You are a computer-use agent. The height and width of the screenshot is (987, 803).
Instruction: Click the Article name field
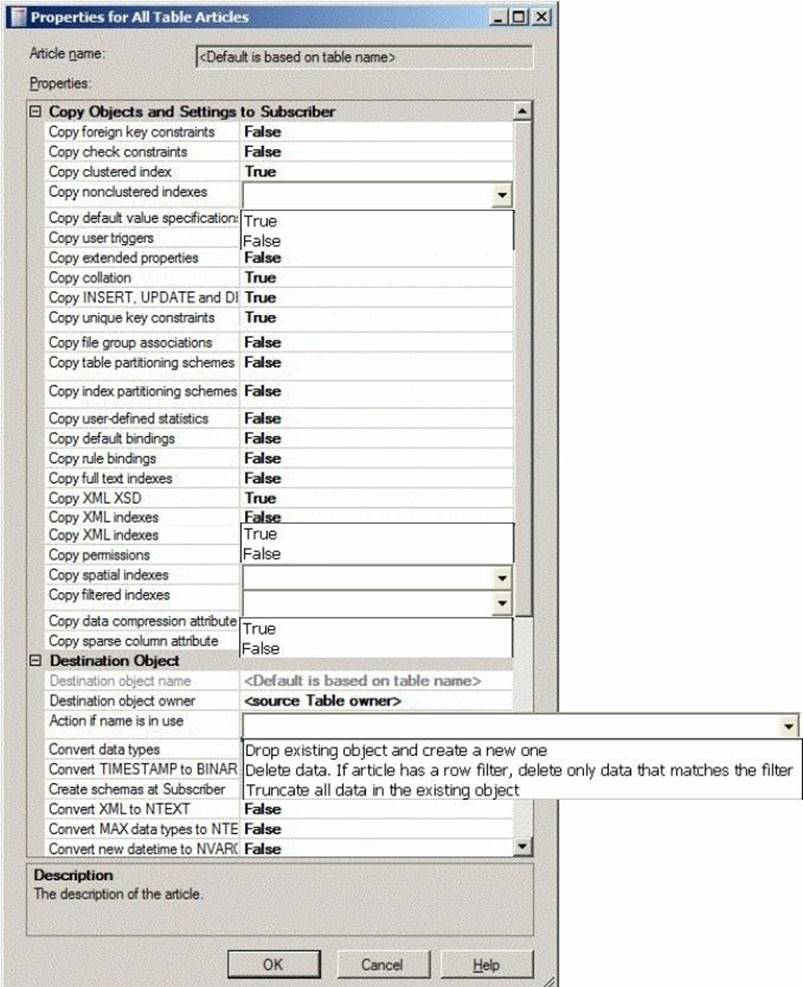(x=364, y=57)
